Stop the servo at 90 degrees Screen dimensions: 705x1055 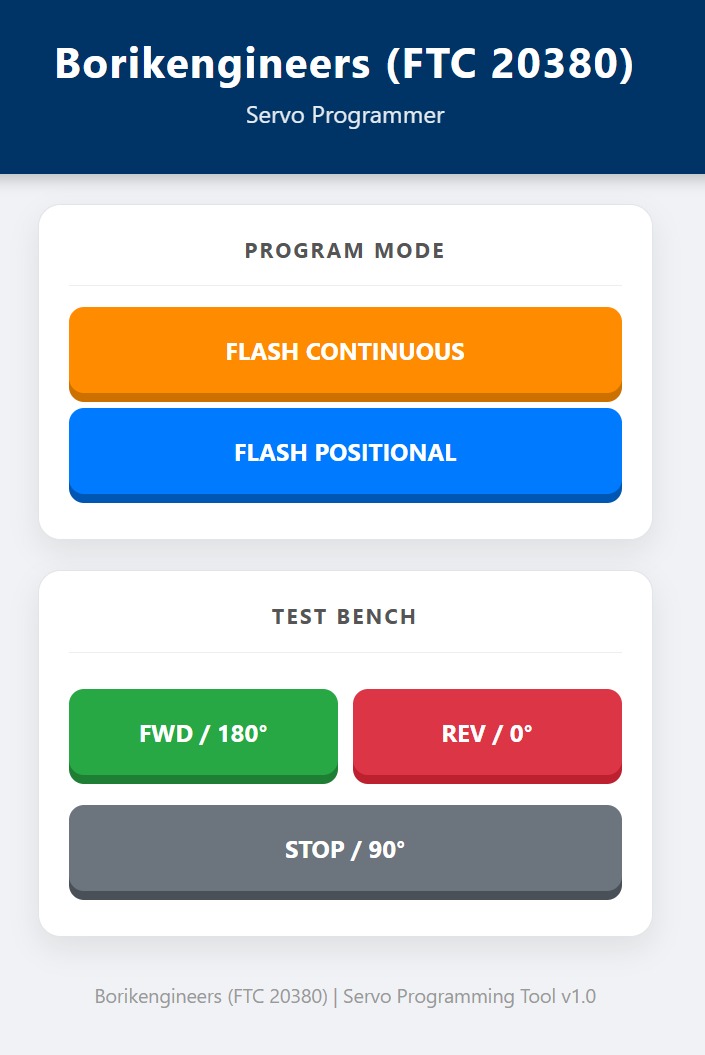pos(345,850)
